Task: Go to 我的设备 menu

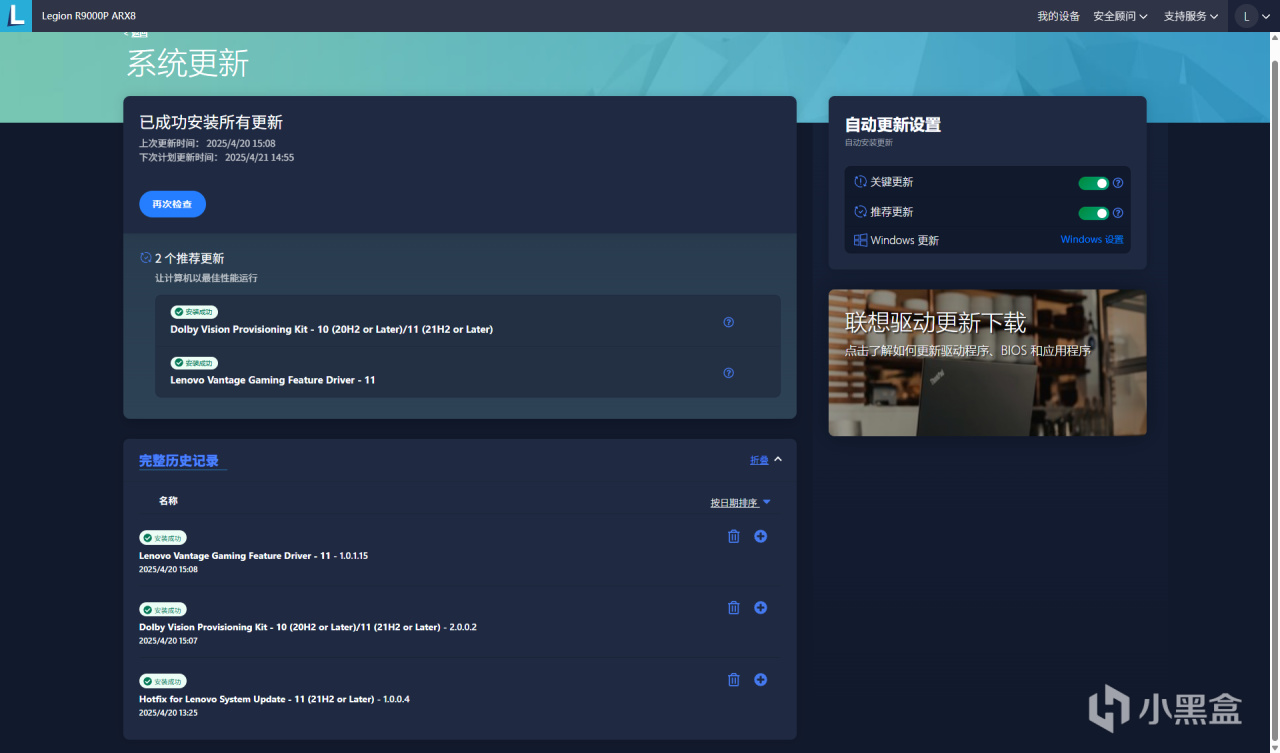Action: [1058, 16]
